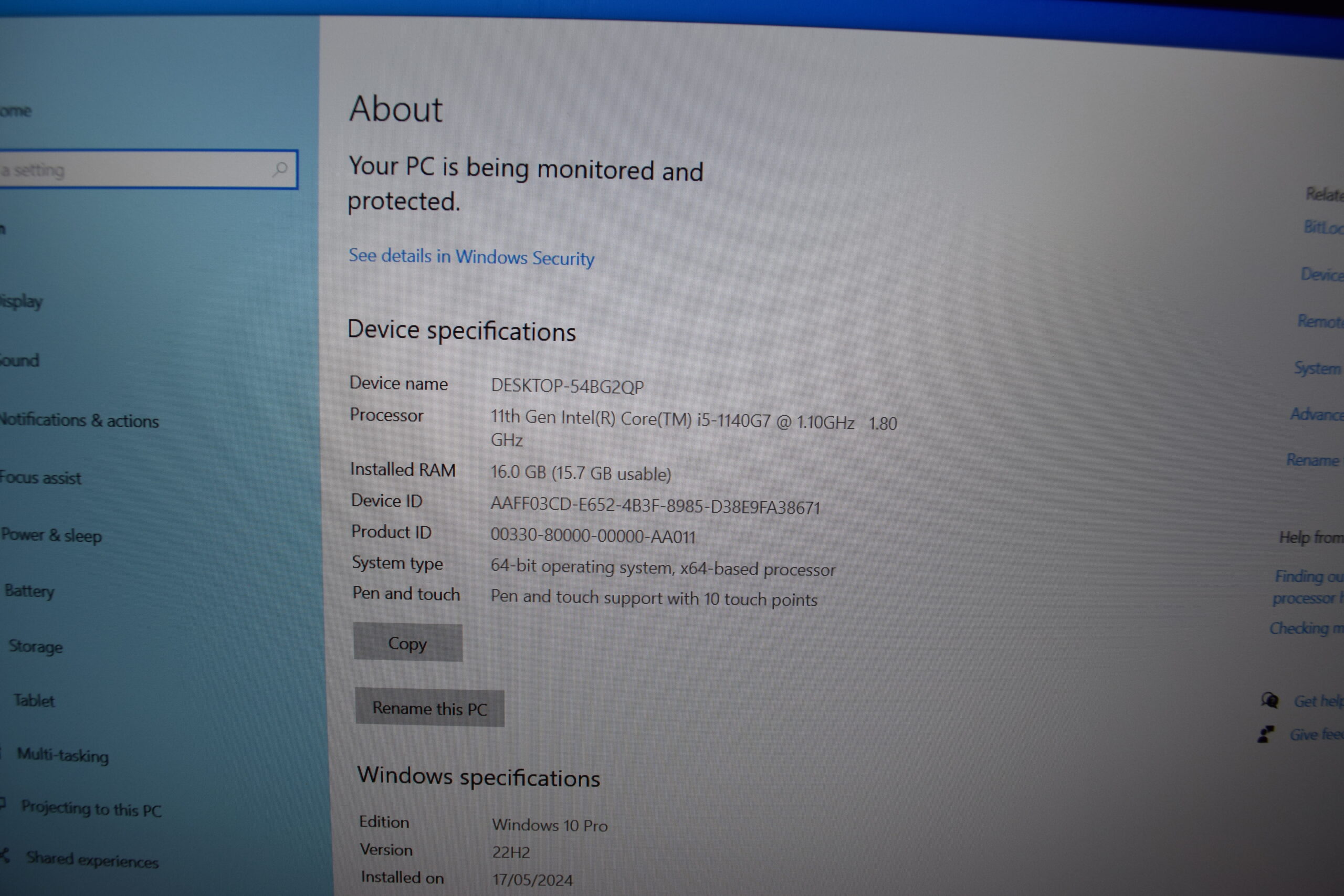The width and height of the screenshot is (1344, 896).
Task: Go to Notifications & actions
Action: pyautogui.click(x=79, y=420)
